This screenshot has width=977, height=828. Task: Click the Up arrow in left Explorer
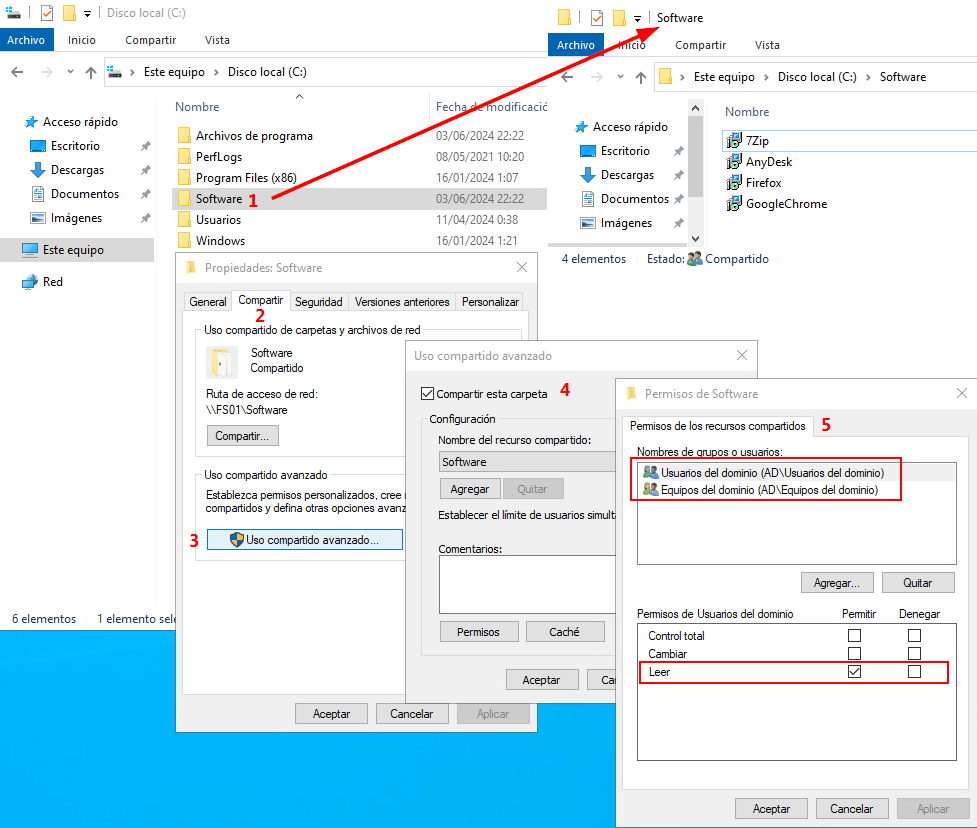(x=91, y=72)
